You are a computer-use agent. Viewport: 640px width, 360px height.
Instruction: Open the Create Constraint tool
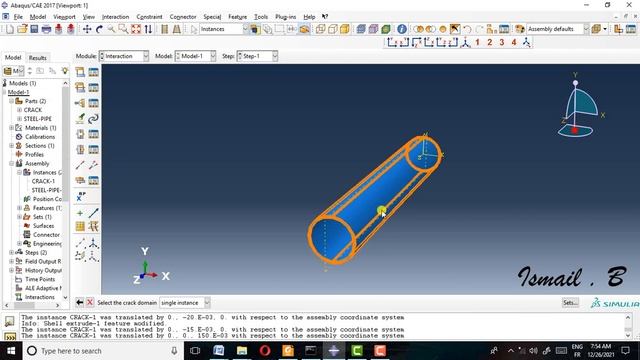tap(80, 103)
